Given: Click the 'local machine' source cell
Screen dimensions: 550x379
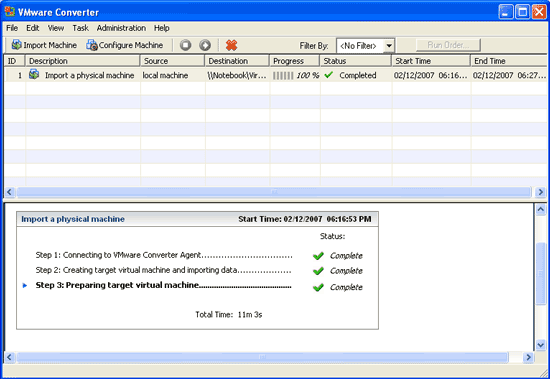Looking at the screenshot, I should [x=165, y=75].
